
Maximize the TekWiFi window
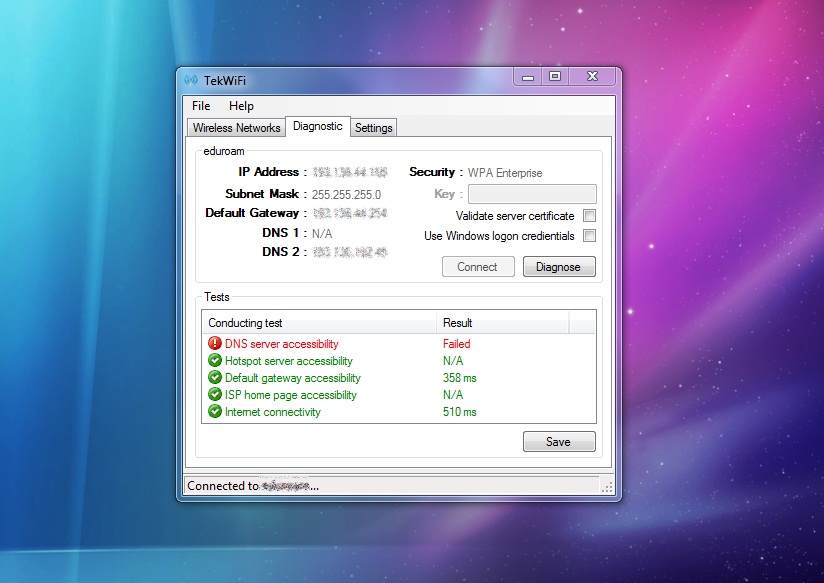pyautogui.click(x=555, y=76)
